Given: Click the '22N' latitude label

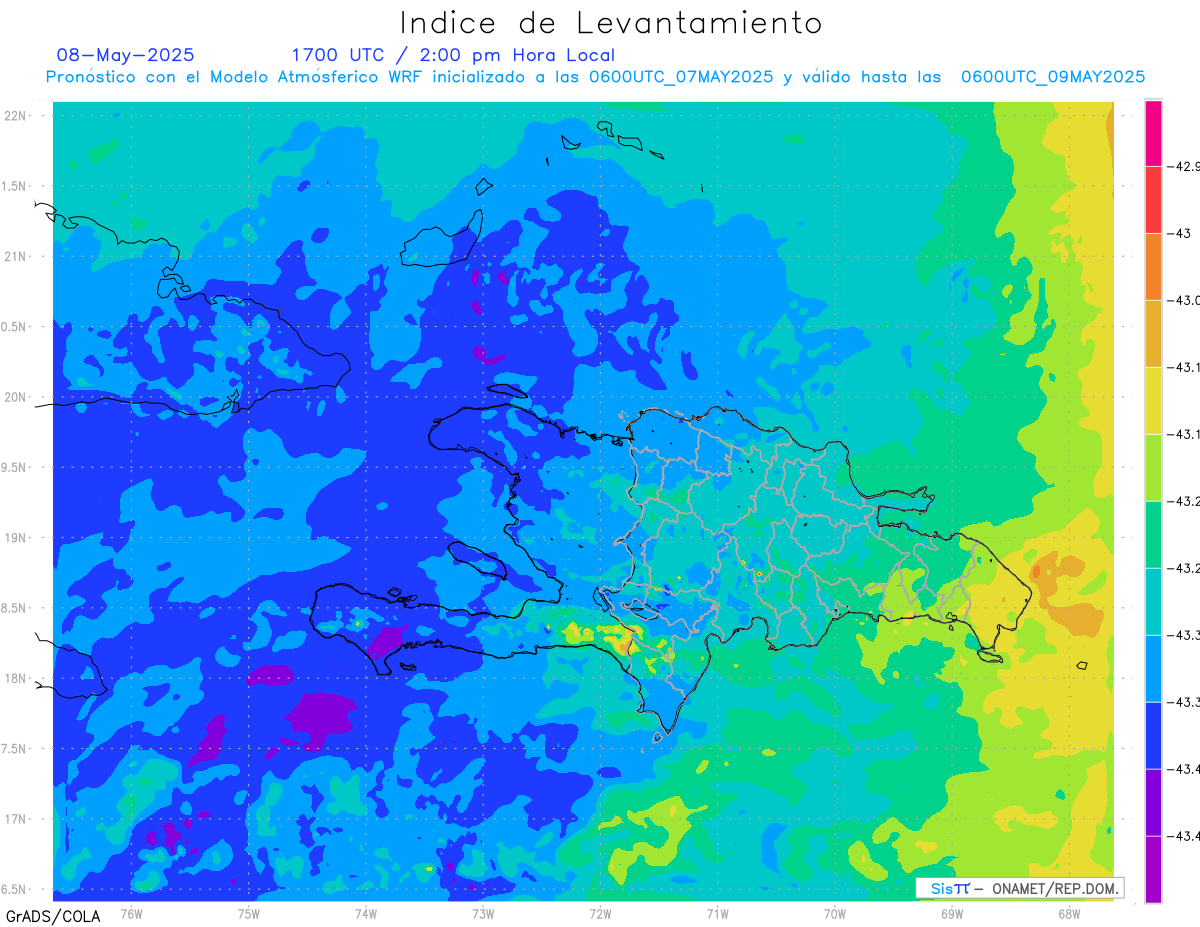Looking at the screenshot, I should tap(16, 115).
